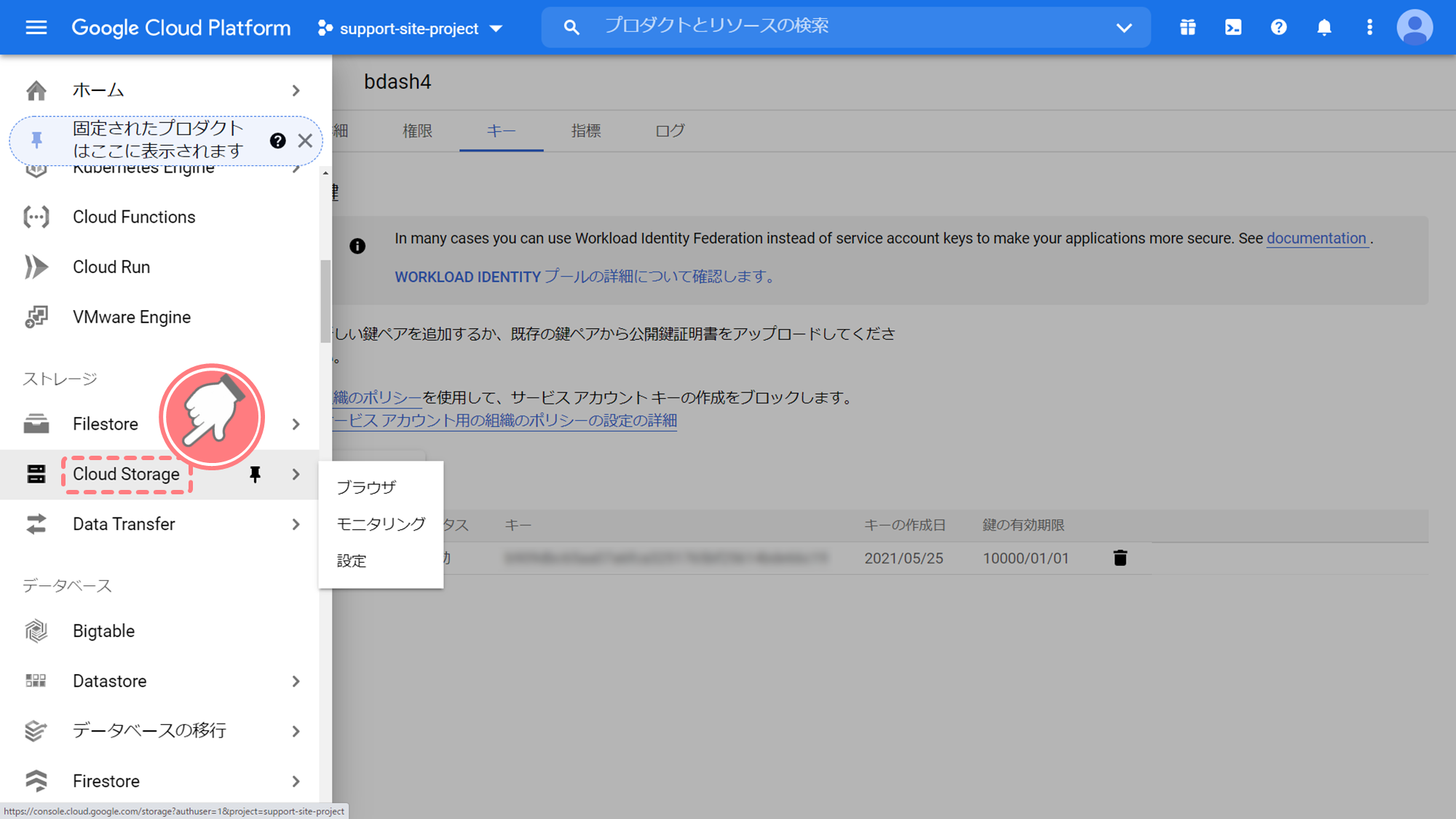Click the Firestore icon
This screenshot has height=819, width=1456.
(x=36, y=781)
